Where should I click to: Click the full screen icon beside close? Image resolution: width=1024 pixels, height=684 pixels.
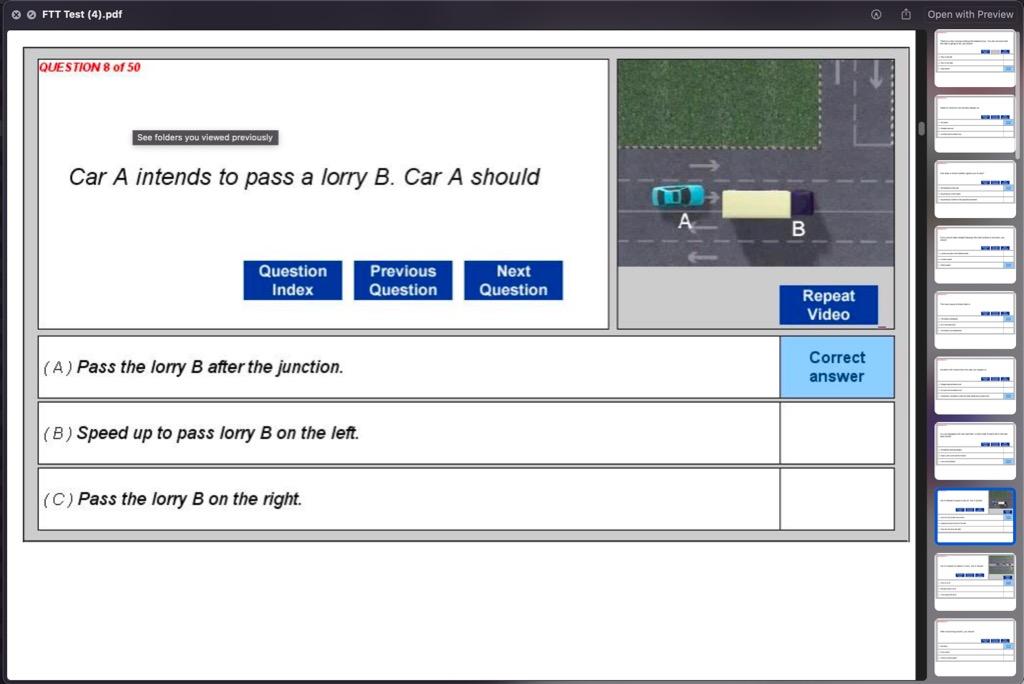click(x=31, y=14)
